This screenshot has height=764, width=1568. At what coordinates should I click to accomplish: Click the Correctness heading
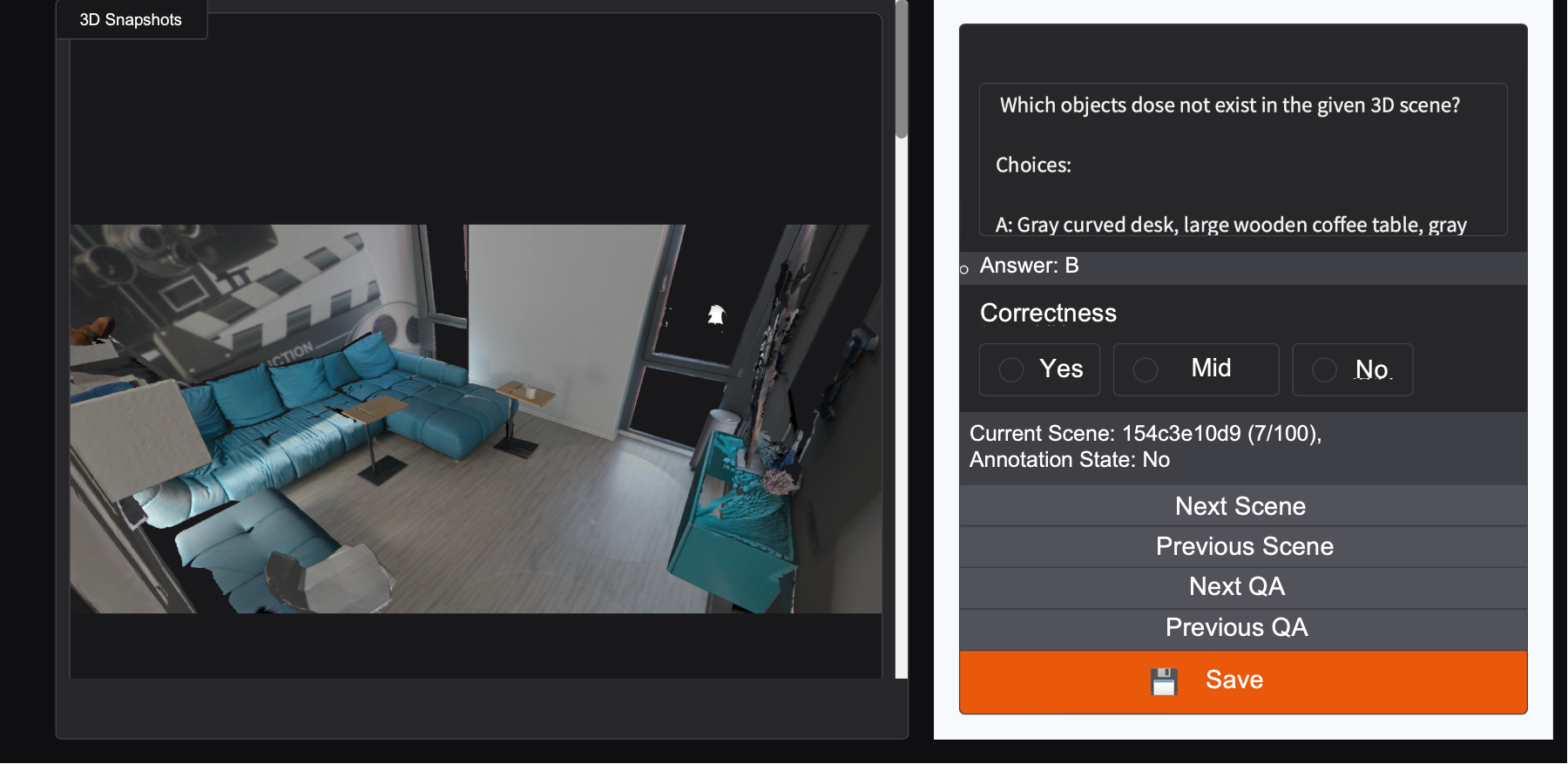(x=1048, y=314)
